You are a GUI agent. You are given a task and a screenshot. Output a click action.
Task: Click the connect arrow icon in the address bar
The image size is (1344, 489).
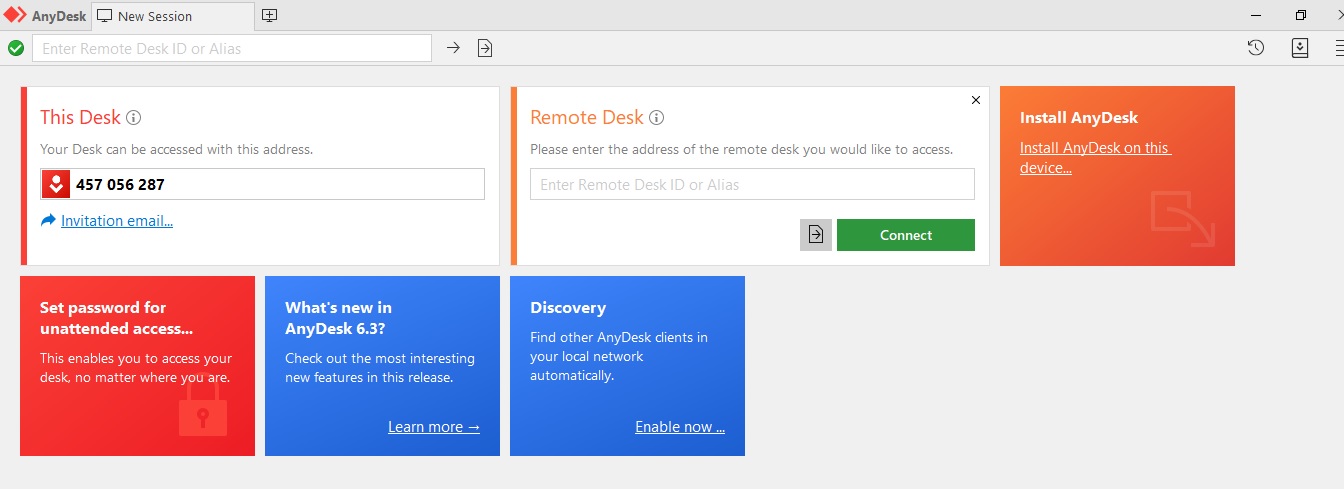coord(453,48)
